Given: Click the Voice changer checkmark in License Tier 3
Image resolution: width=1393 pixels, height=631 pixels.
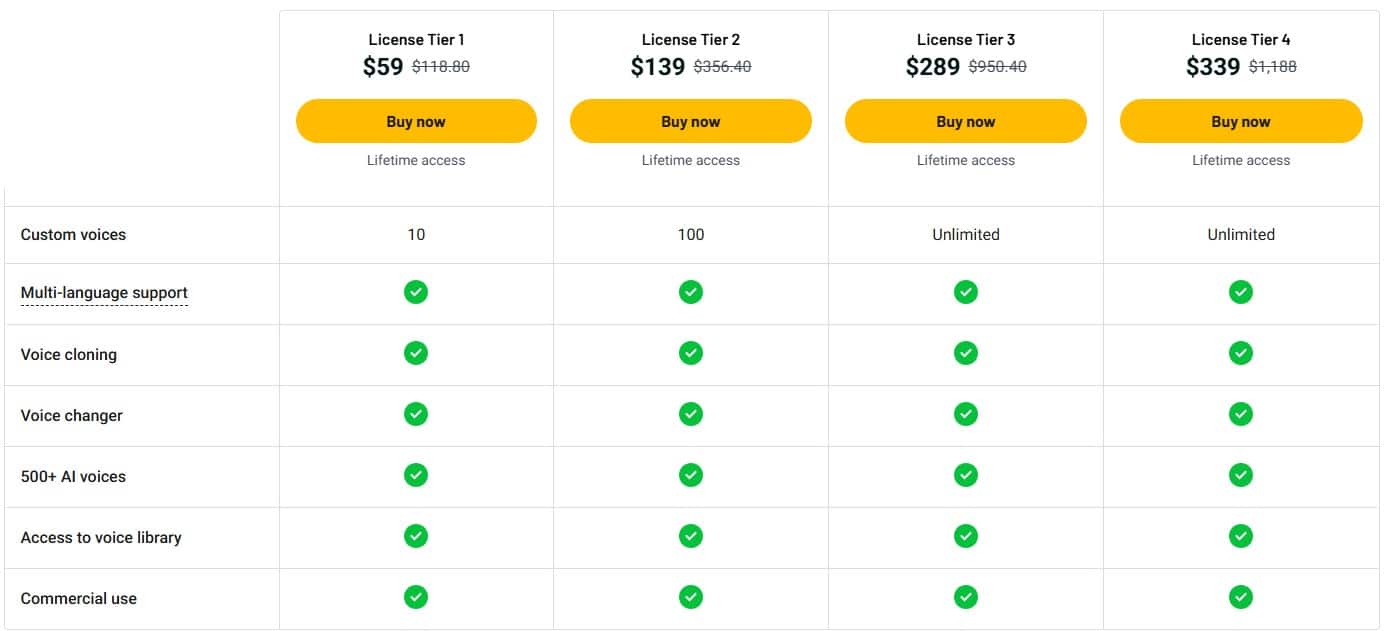Looking at the screenshot, I should tap(965, 414).
